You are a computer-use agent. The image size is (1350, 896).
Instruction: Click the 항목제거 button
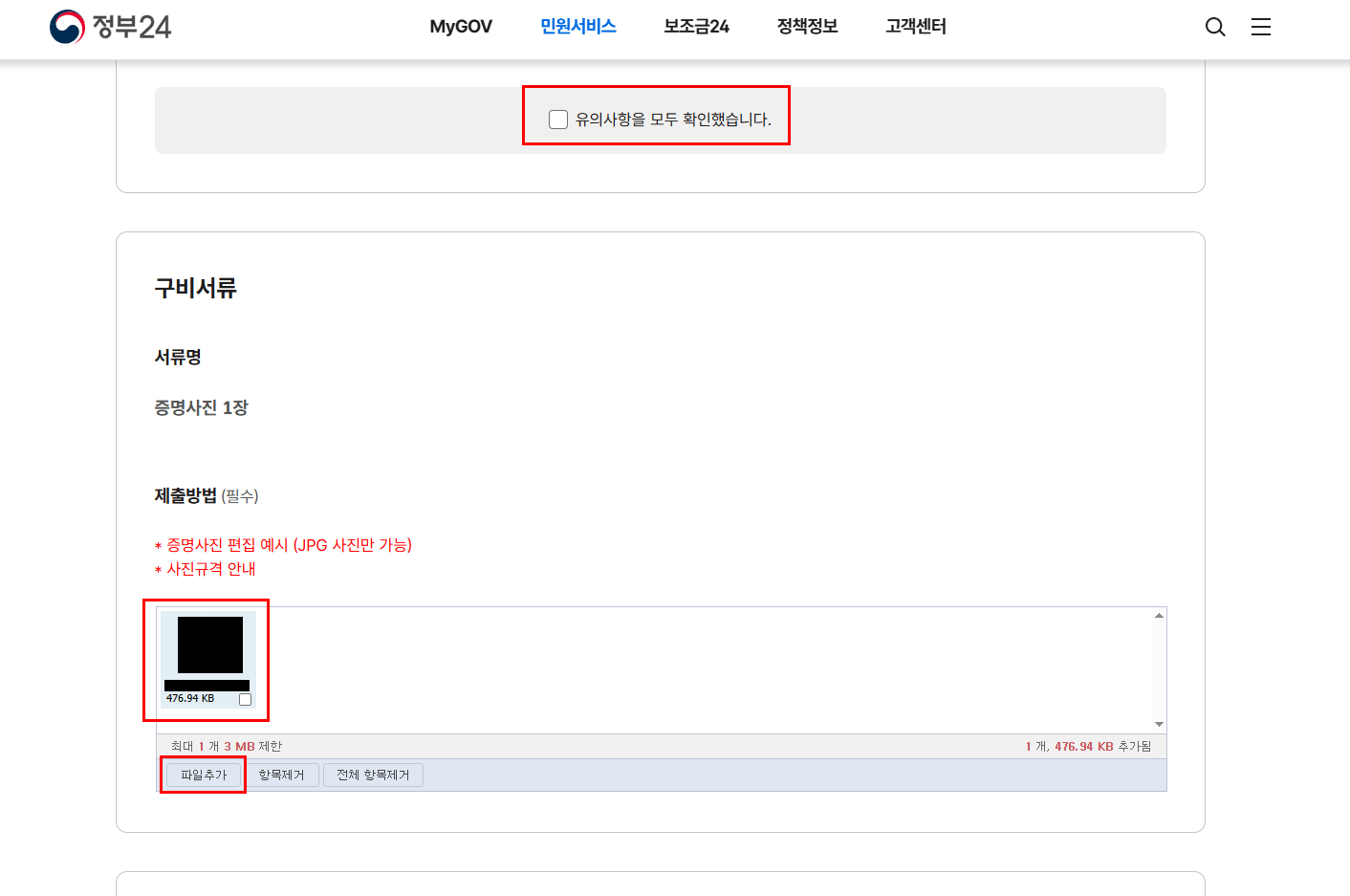[281, 775]
